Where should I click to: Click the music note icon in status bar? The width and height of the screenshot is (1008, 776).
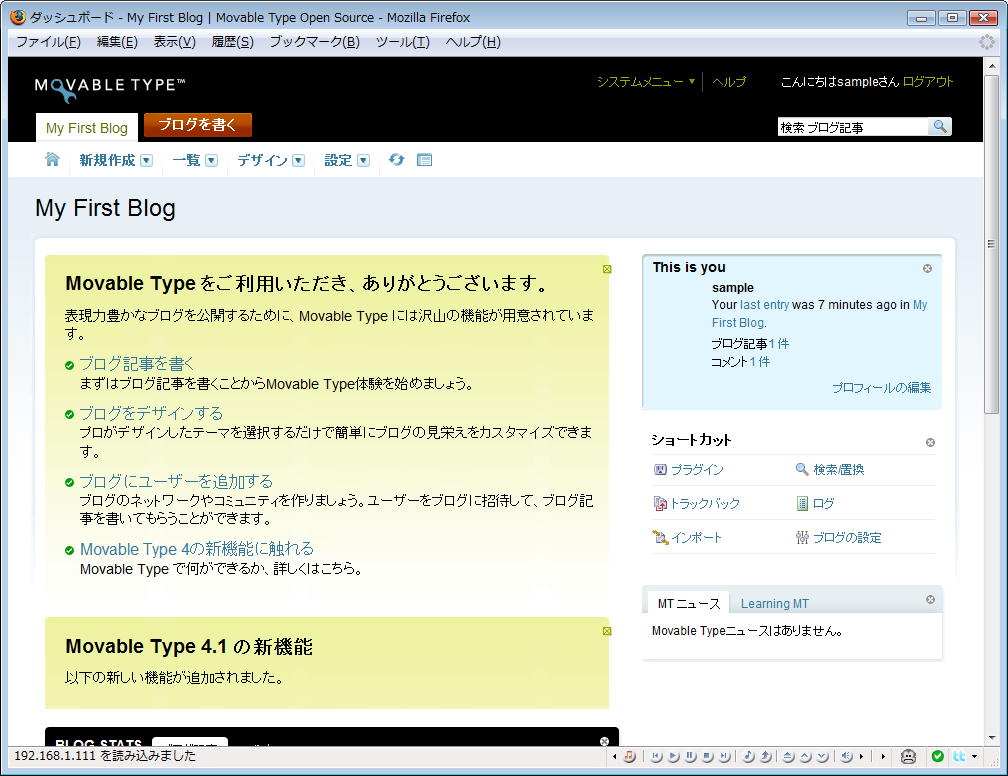(x=748, y=756)
